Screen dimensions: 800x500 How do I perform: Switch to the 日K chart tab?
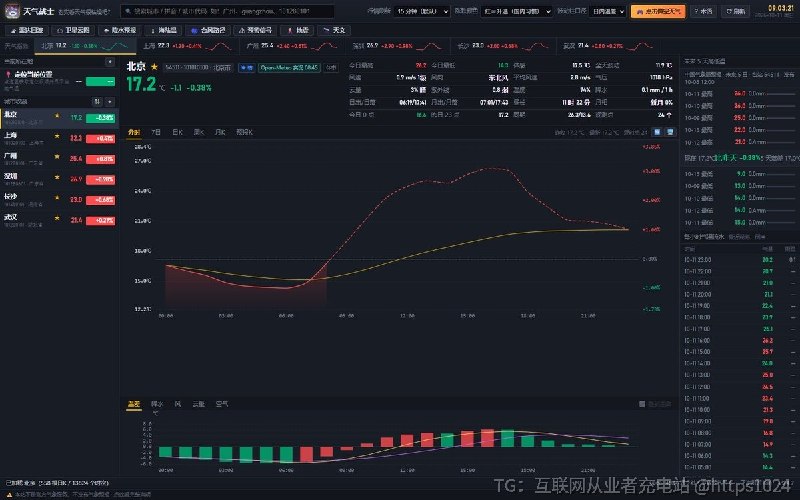pyautogui.click(x=177, y=132)
